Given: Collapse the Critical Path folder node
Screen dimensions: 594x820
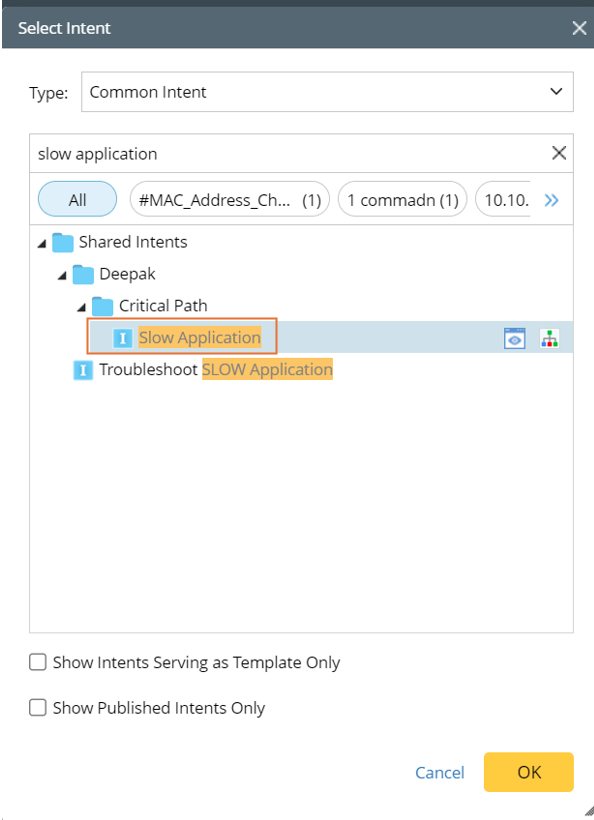Looking at the screenshot, I should [x=82, y=308].
